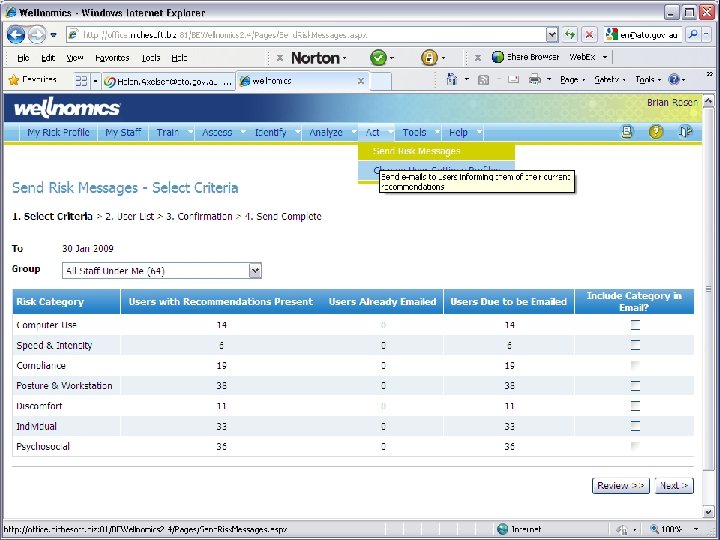This screenshot has width=720, height=540.
Task: Click the browser Forward arrow button
Action: 37,34
